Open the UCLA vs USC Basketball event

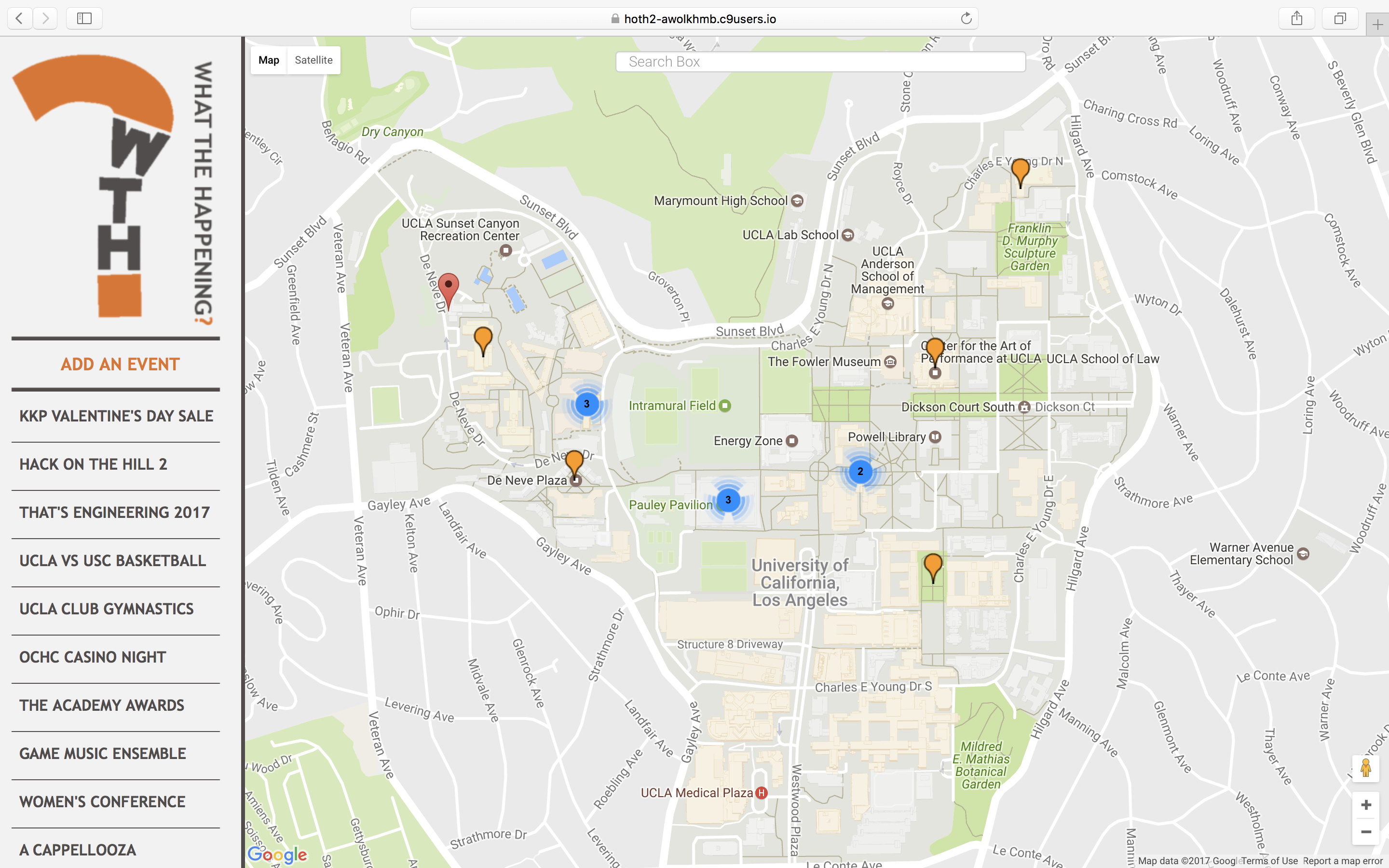[x=112, y=560]
